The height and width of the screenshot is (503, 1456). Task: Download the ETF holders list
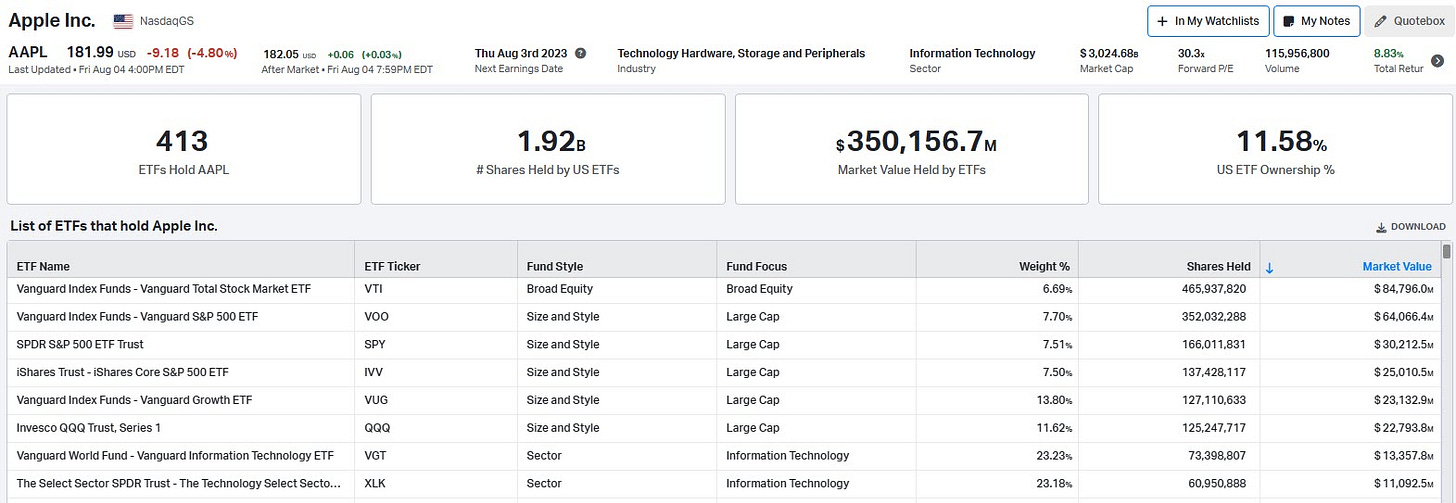[1411, 227]
